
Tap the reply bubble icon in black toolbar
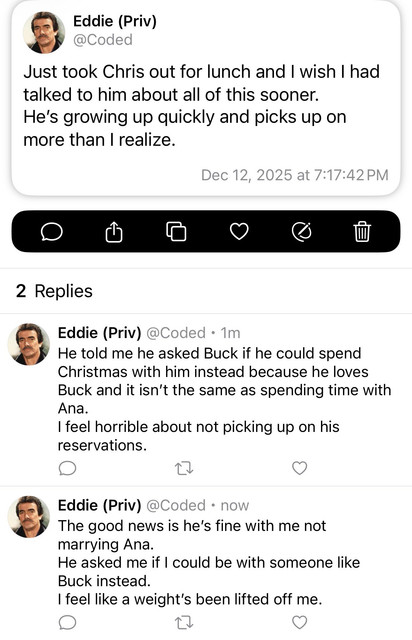[52, 232]
